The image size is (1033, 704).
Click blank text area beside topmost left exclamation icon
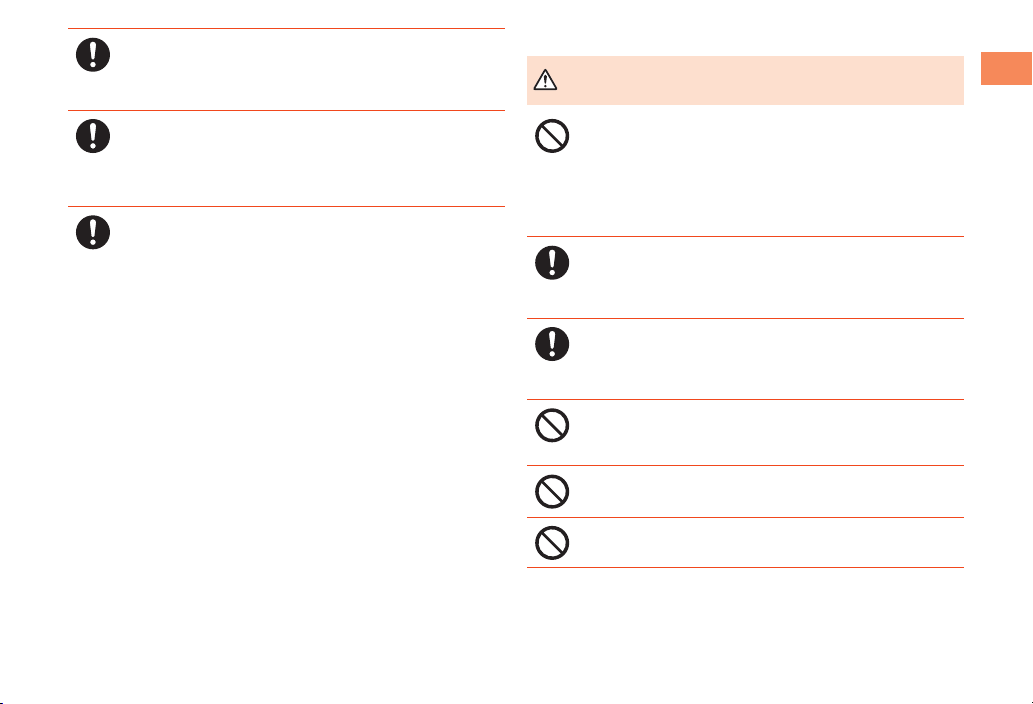pos(310,69)
